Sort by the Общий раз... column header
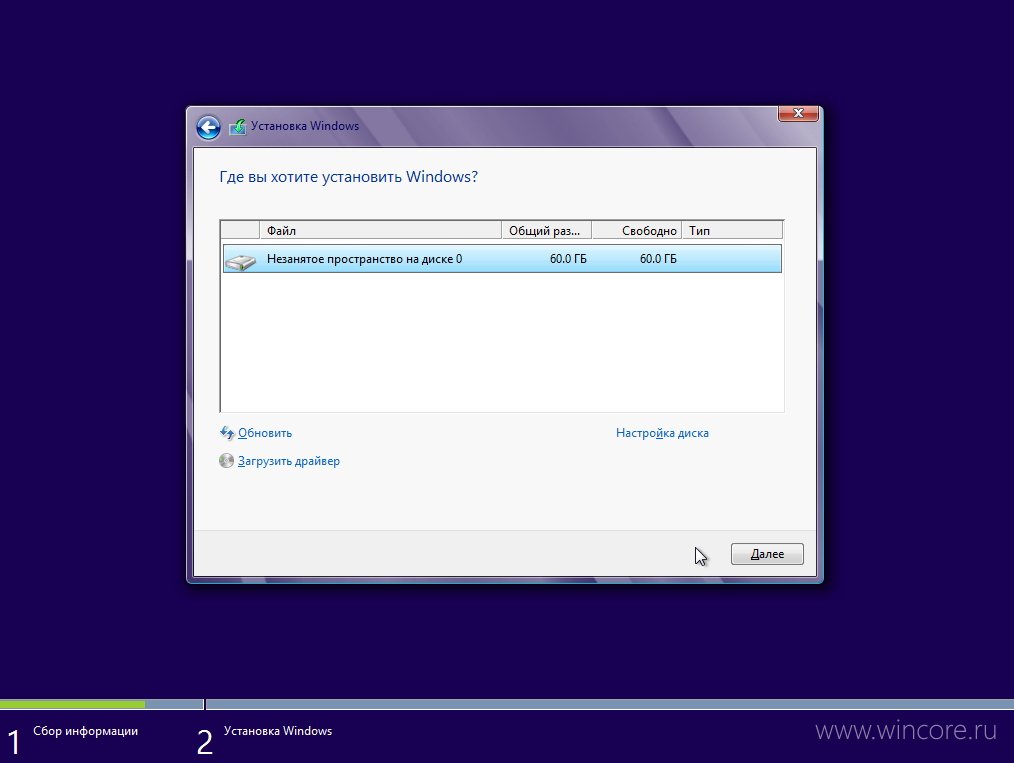 coord(546,230)
